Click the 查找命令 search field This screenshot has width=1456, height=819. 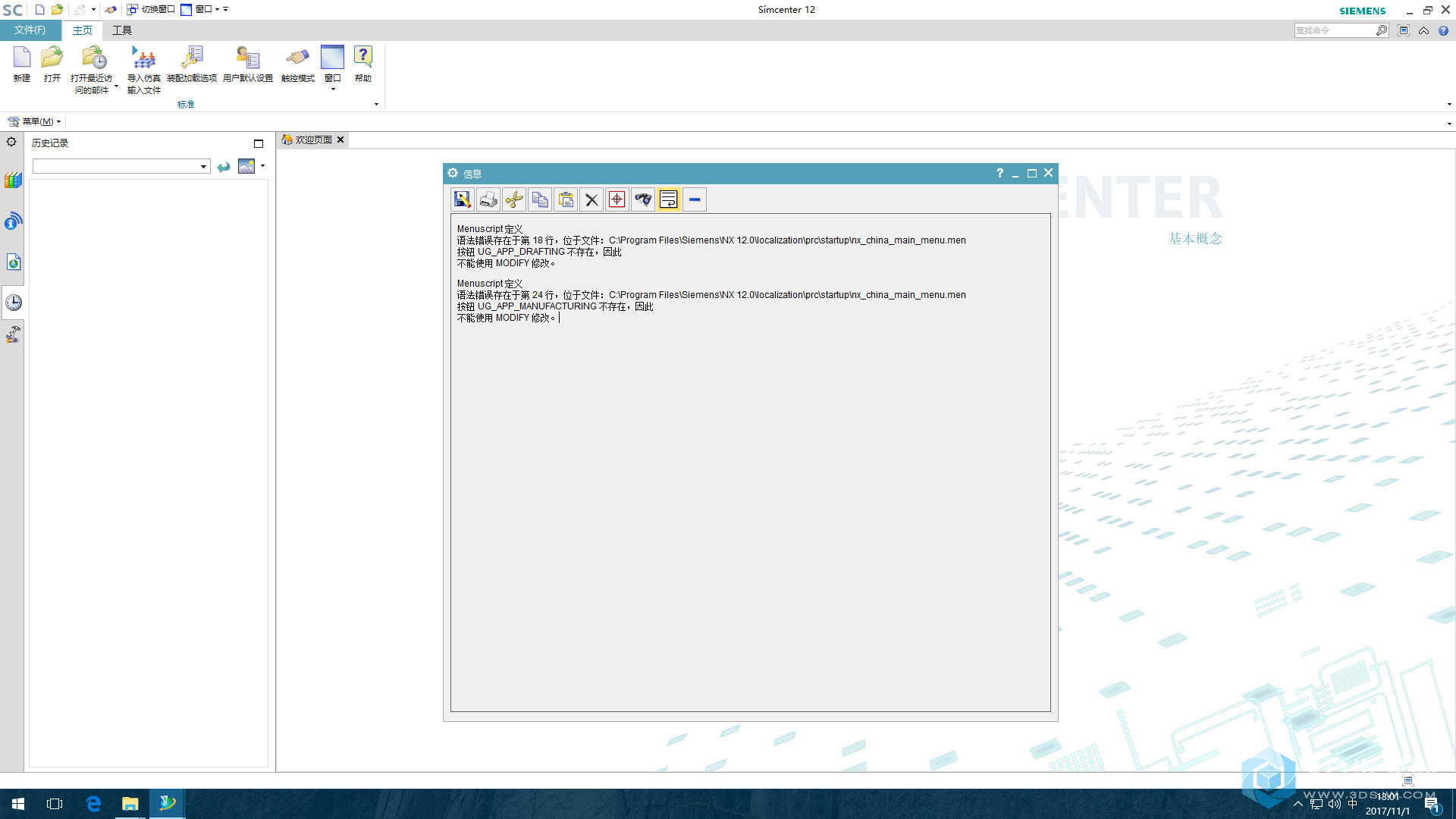tap(1334, 30)
